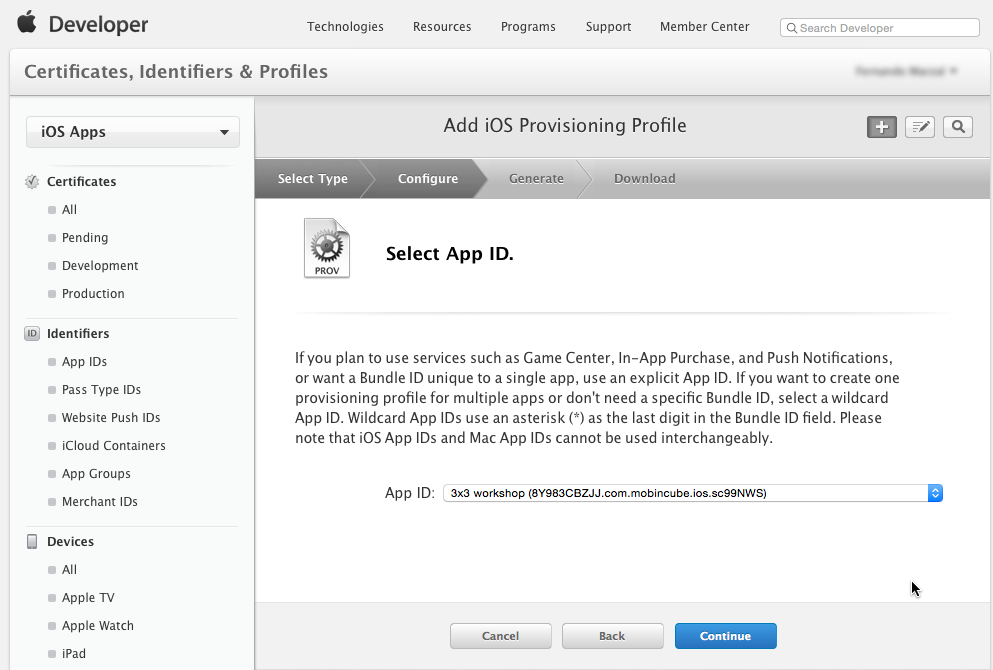The width and height of the screenshot is (993, 670).
Task: Select iPad devices
Action: coord(73,653)
